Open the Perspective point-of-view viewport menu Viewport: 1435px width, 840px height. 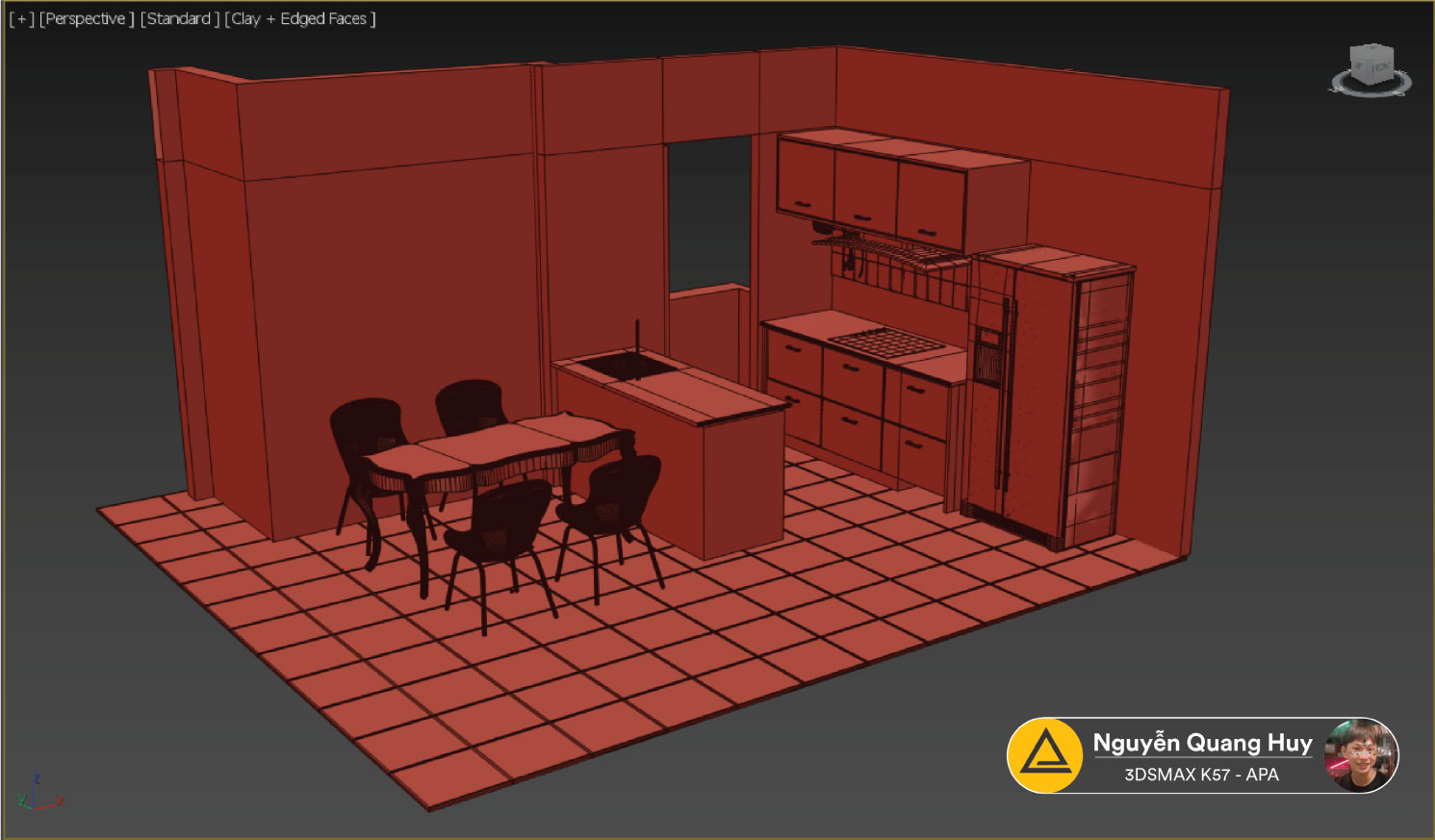pos(86,19)
